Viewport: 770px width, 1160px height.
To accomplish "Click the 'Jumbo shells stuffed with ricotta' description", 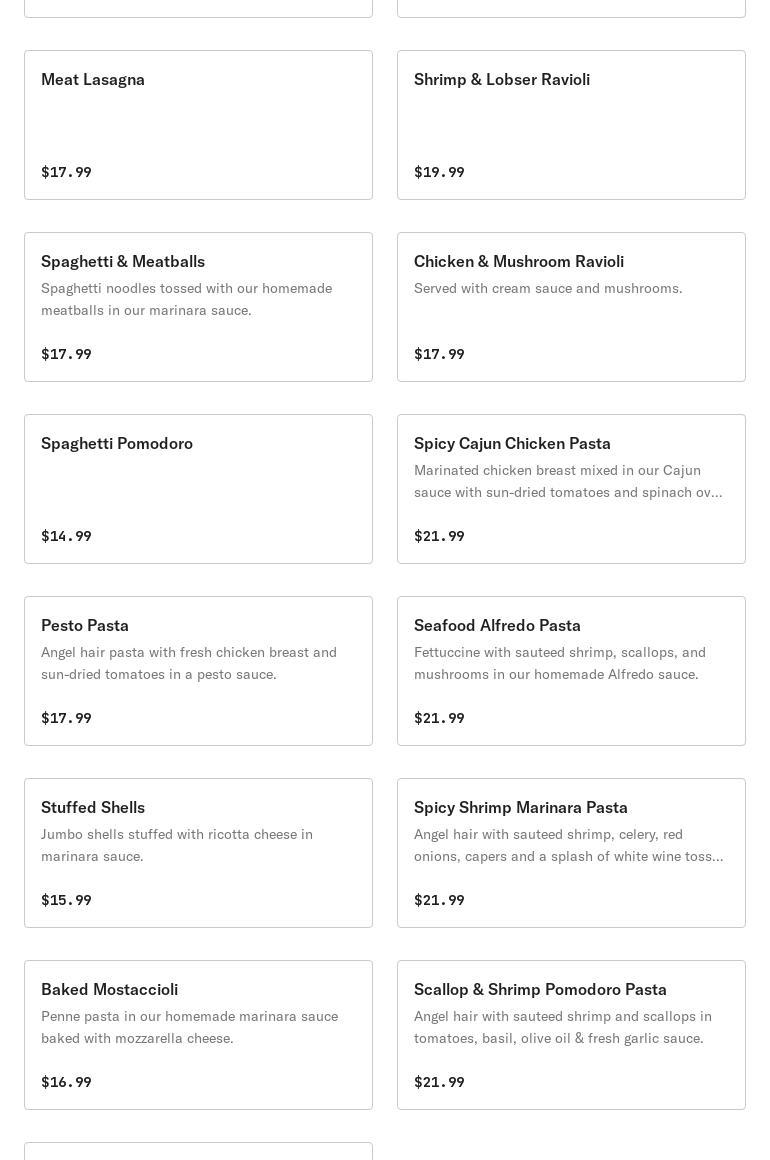I will (177, 845).
